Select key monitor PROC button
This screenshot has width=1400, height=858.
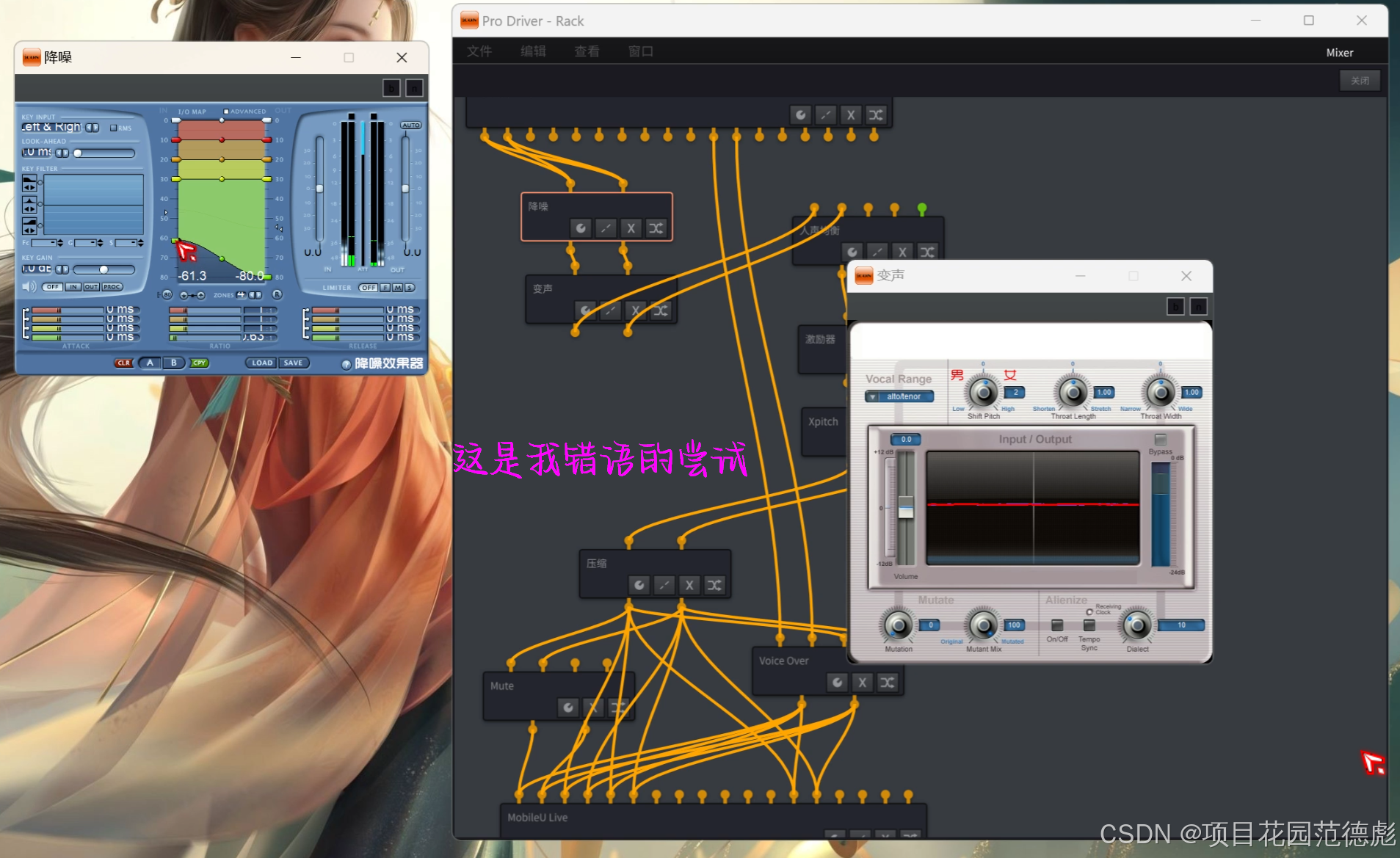pos(112,287)
